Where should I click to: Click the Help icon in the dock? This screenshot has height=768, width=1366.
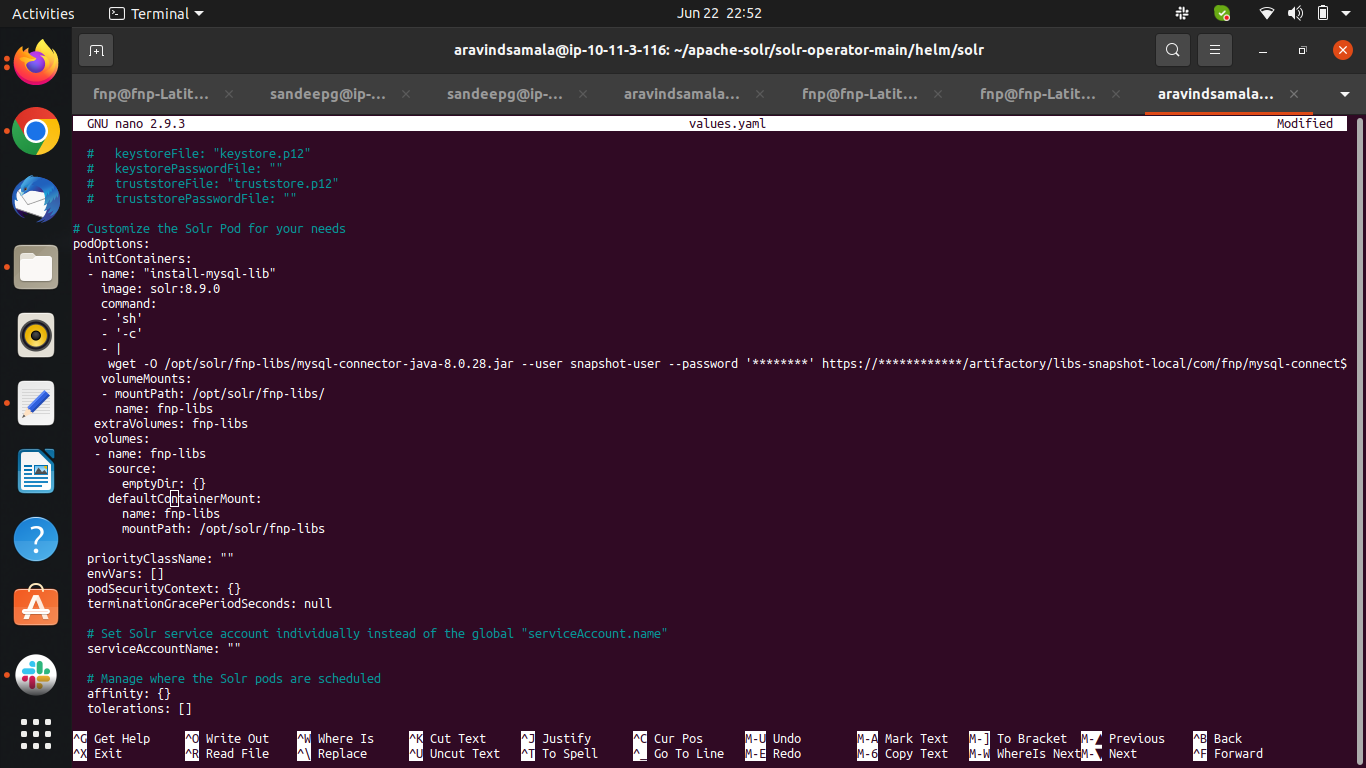coord(35,538)
